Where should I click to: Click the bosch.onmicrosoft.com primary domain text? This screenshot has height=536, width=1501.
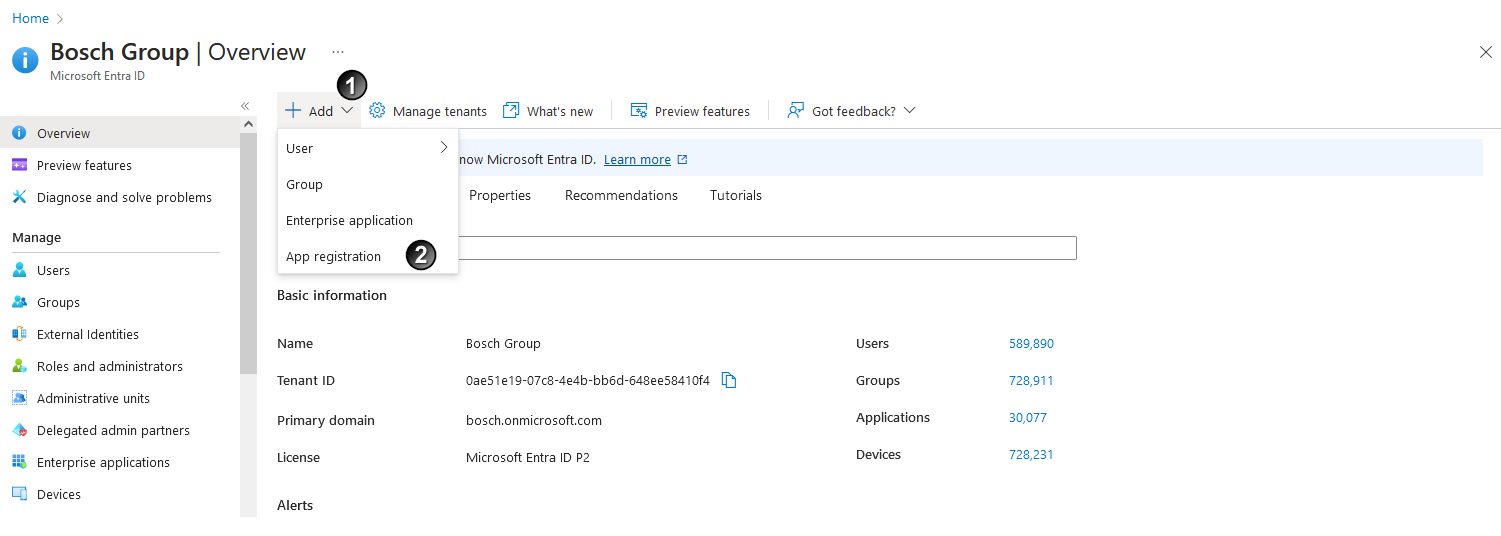click(534, 420)
